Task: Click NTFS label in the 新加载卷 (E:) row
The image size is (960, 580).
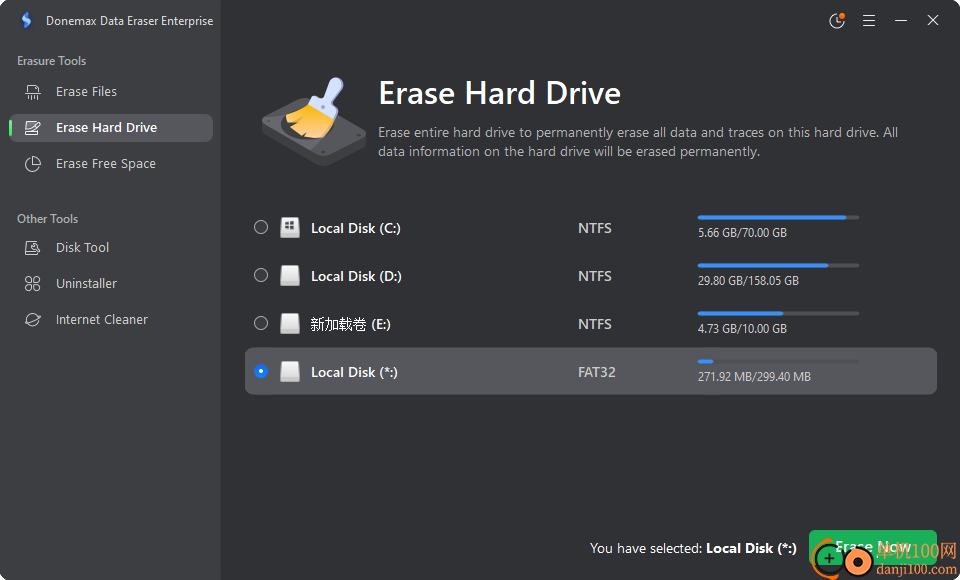Action: [594, 324]
